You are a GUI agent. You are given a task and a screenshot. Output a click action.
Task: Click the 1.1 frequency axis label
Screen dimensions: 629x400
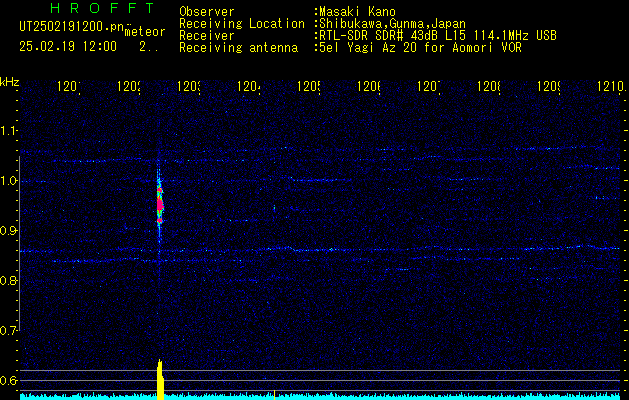click(x=9, y=131)
